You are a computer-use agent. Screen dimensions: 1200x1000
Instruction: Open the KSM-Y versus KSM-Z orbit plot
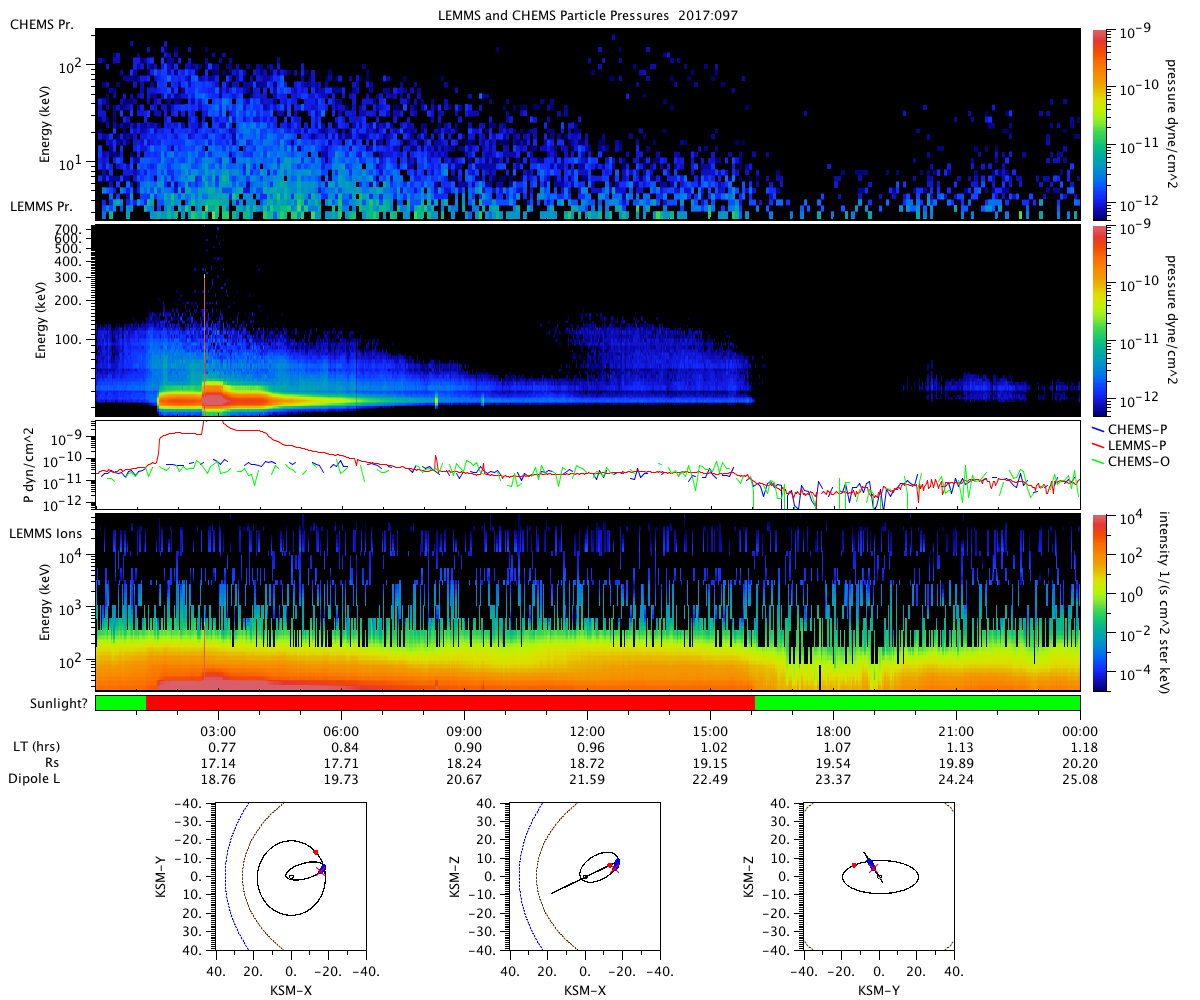pos(879,876)
